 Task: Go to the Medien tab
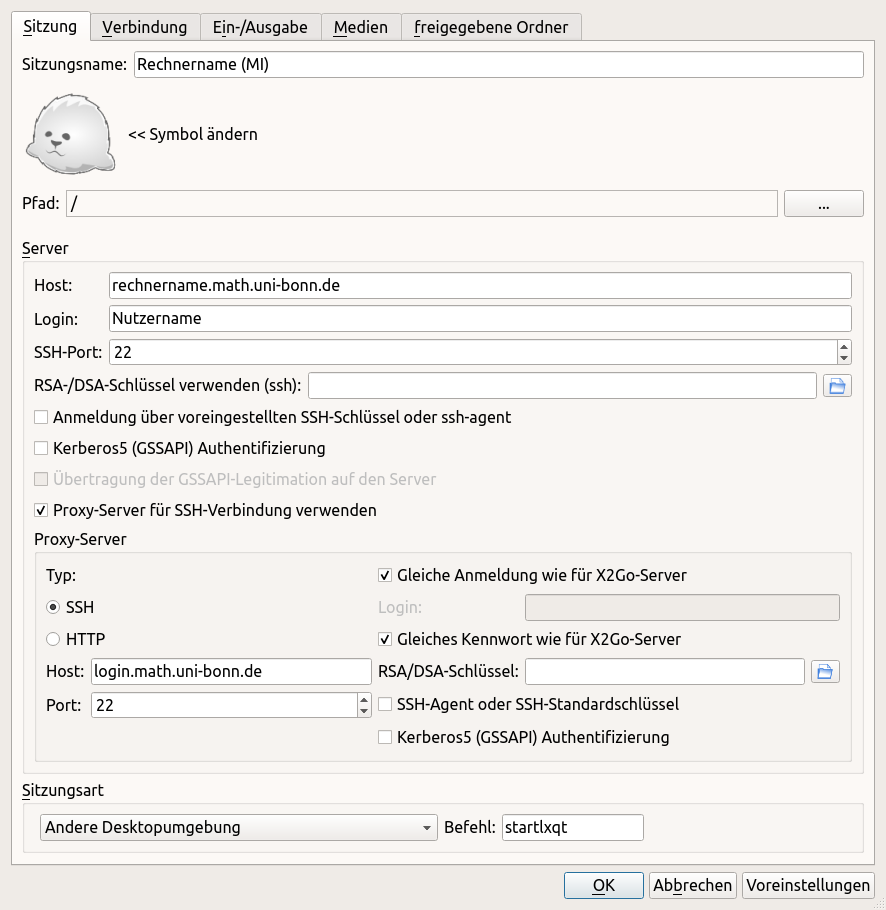pos(361,27)
